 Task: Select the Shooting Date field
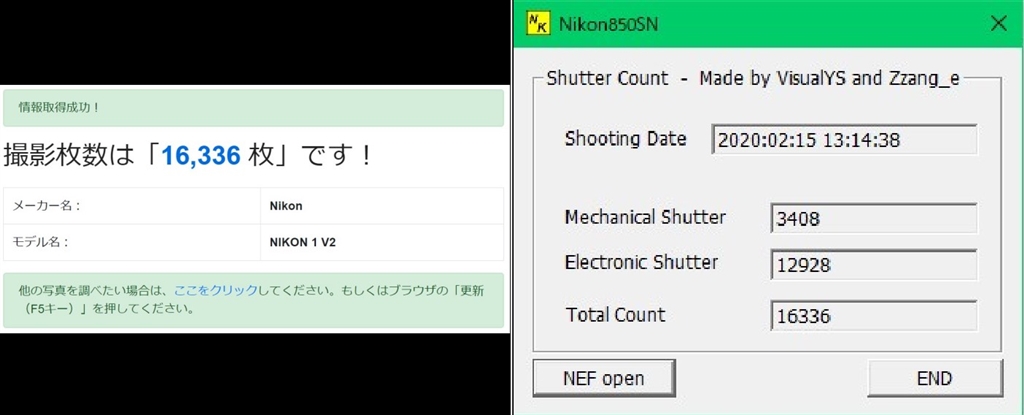pyautogui.click(x=844, y=139)
